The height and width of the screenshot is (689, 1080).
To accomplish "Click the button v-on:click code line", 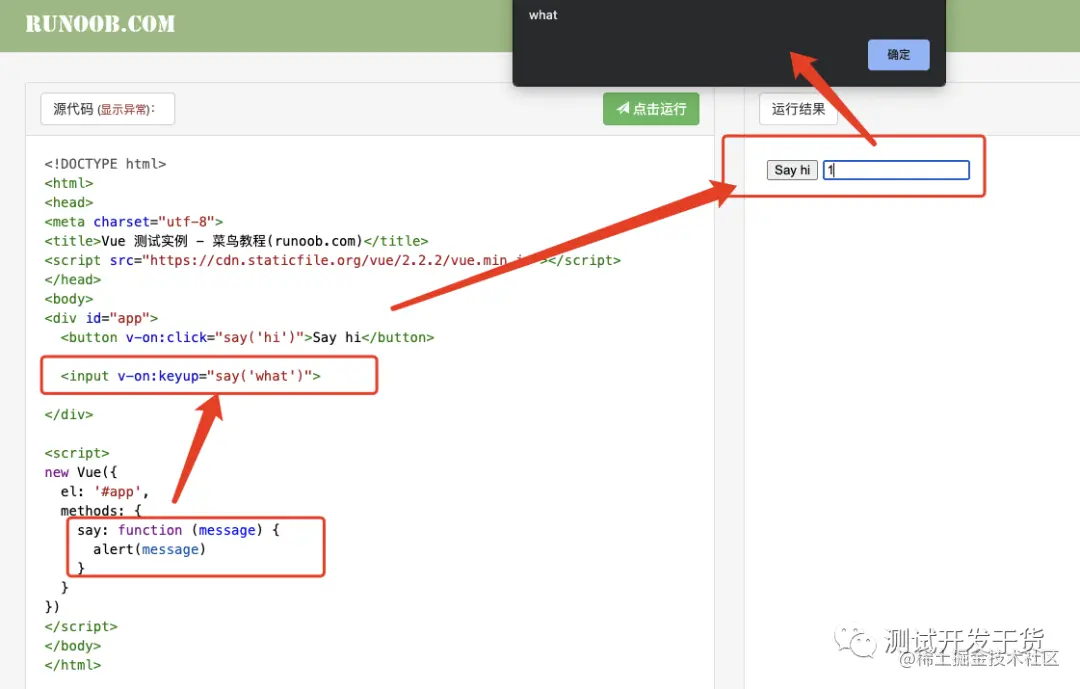I will 247,338.
